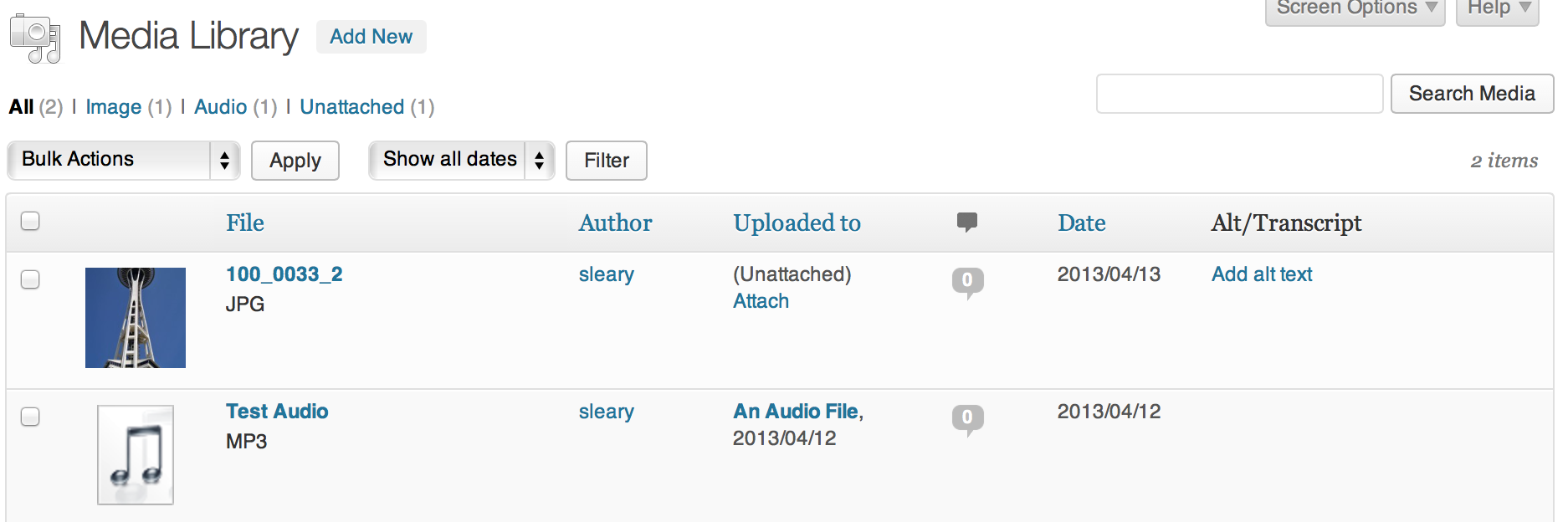Click the Add New button
The height and width of the screenshot is (522, 1568).
[x=372, y=37]
